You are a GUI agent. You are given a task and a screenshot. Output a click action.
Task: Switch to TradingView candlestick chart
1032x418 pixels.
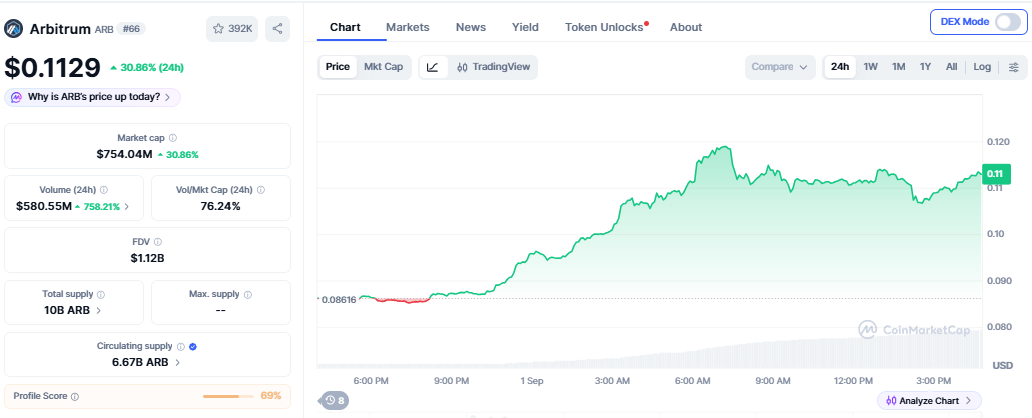click(x=493, y=67)
